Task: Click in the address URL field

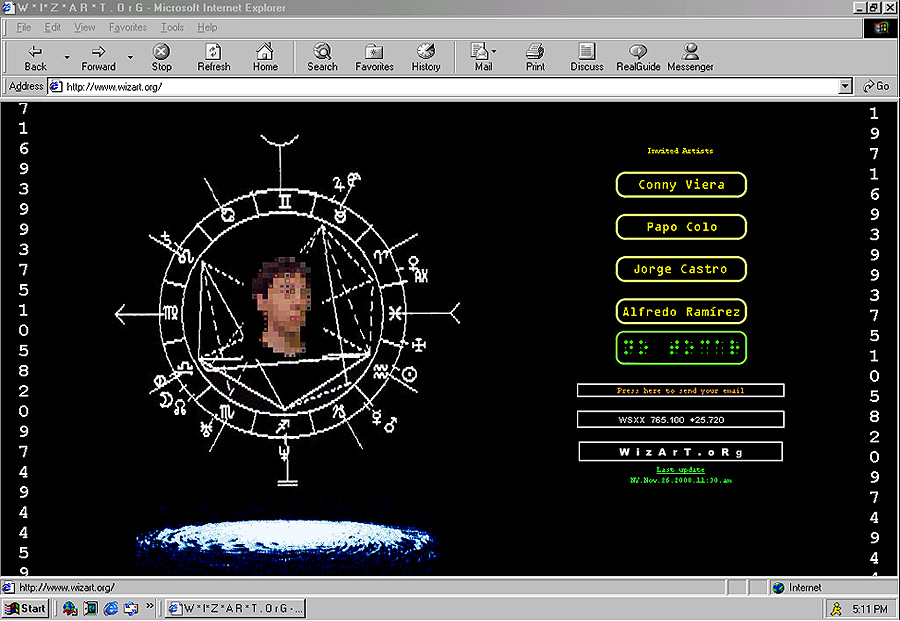Action: 448,87
